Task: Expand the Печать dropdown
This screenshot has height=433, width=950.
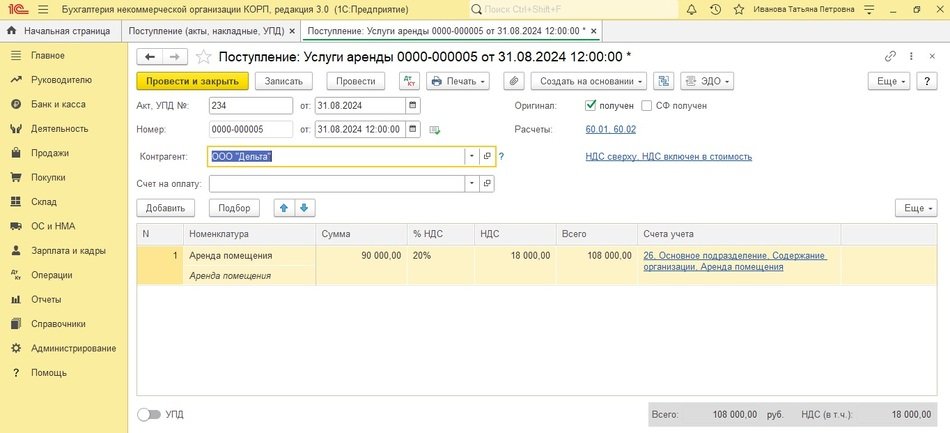Action: pyautogui.click(x=457, y=81)
